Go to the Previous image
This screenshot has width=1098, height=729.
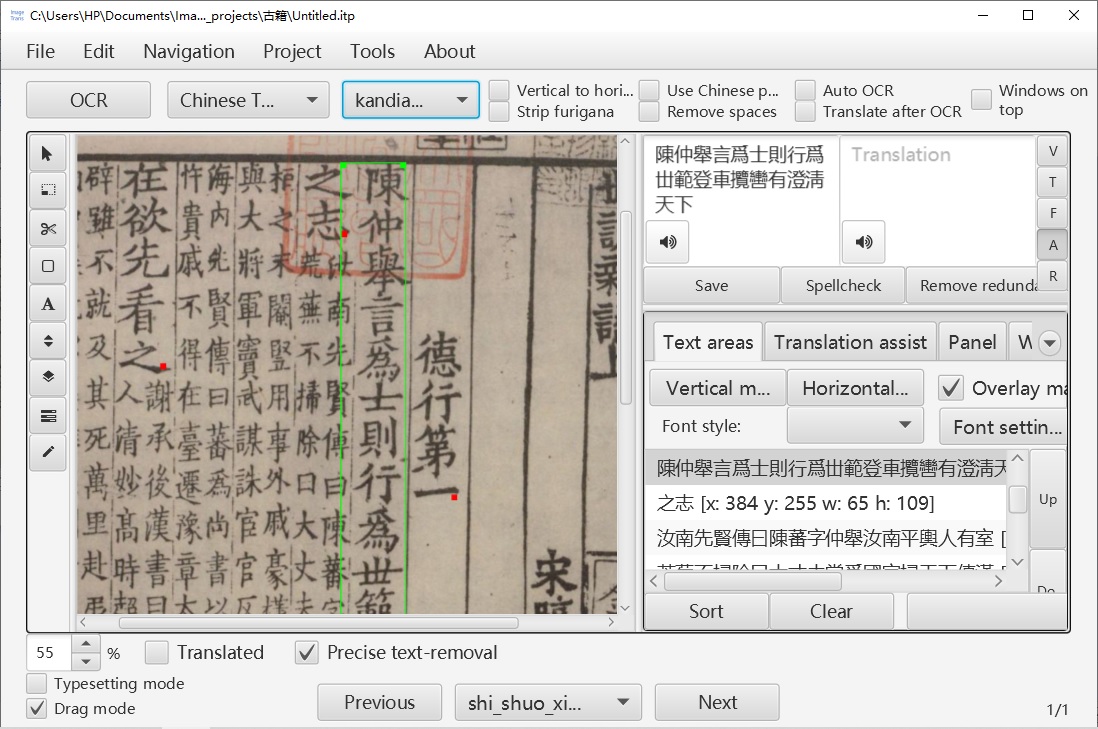click(380, 702)
